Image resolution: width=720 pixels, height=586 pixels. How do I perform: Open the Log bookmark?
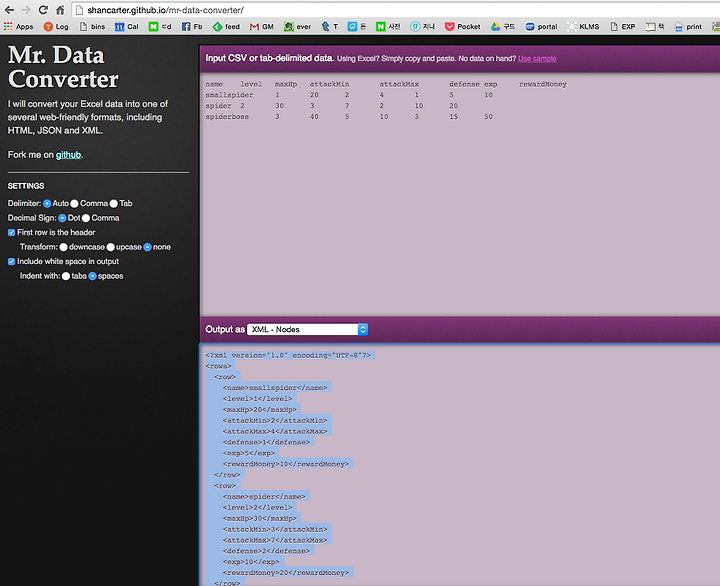coord(56,27)
